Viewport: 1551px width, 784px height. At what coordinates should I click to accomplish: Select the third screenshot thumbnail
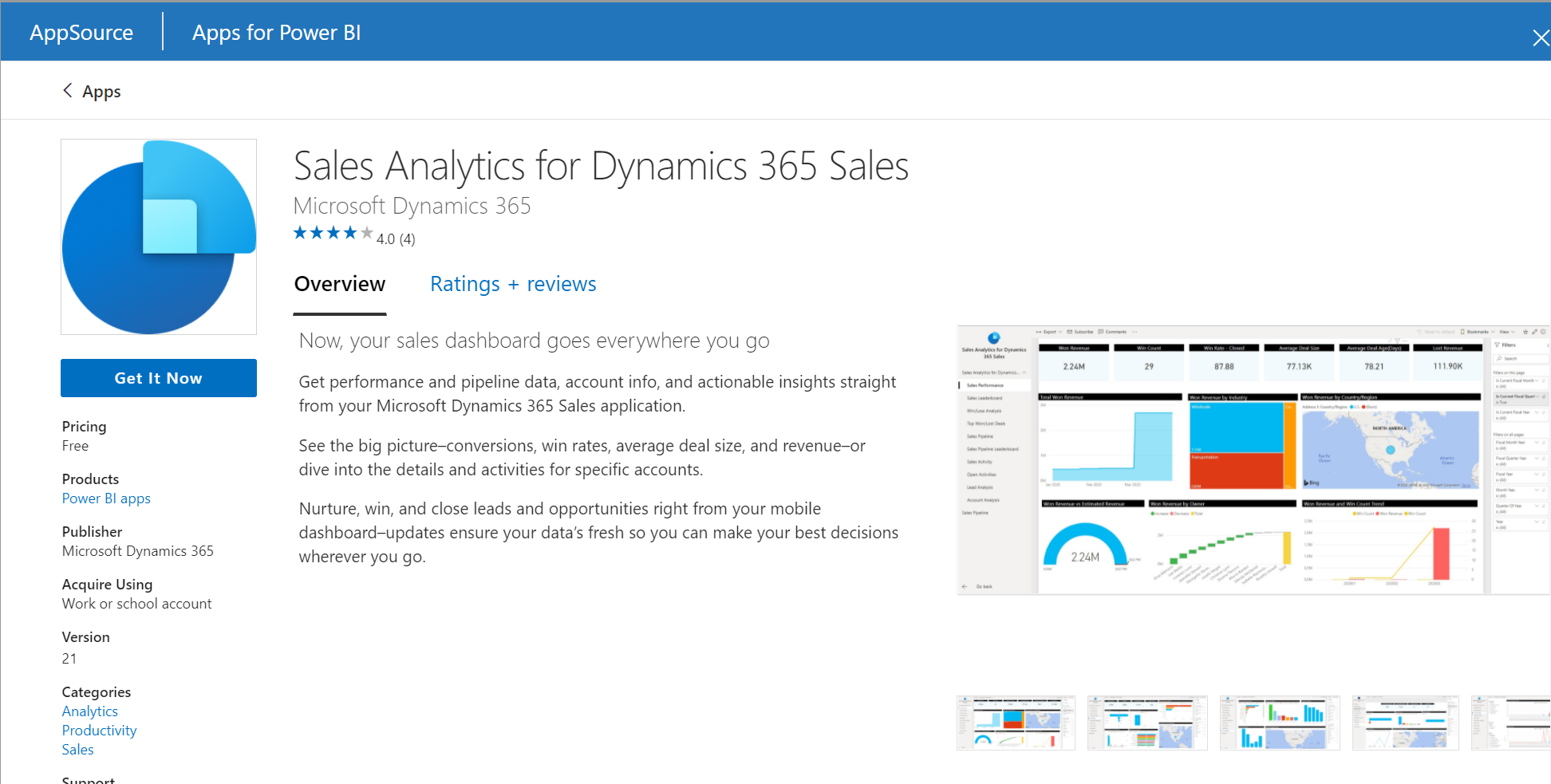tap(1280, 723)
